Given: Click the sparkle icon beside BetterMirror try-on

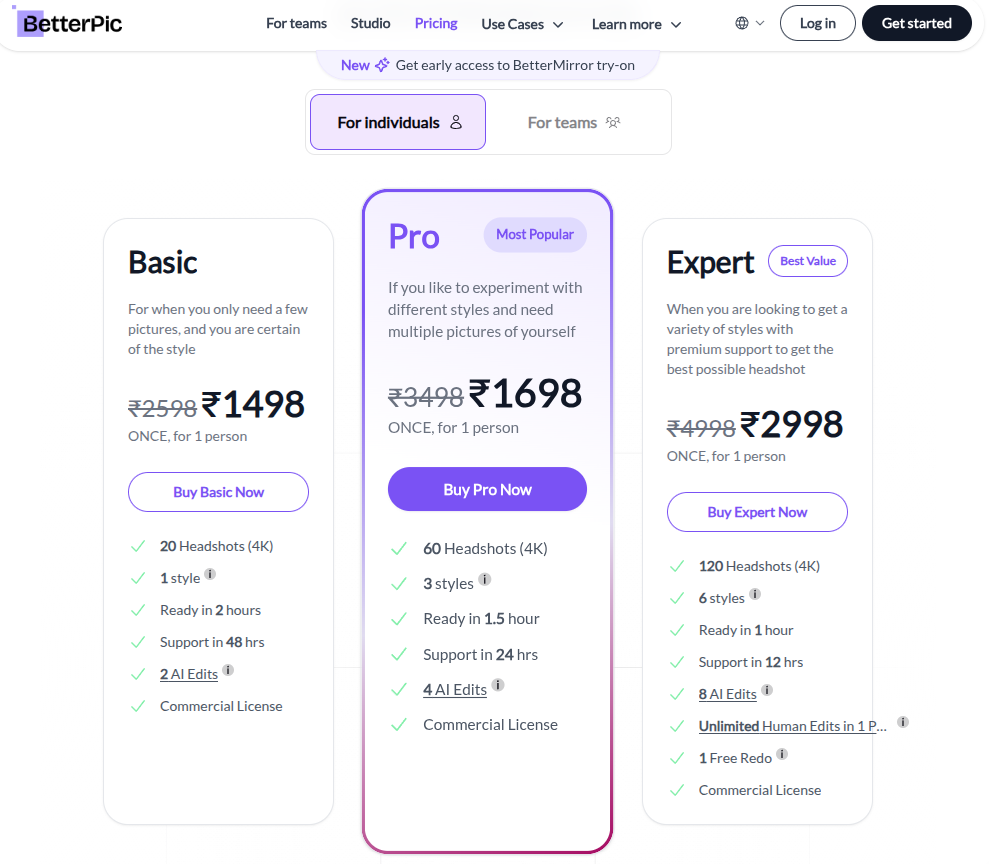Looking at the screenshot, I should (383, 63).
